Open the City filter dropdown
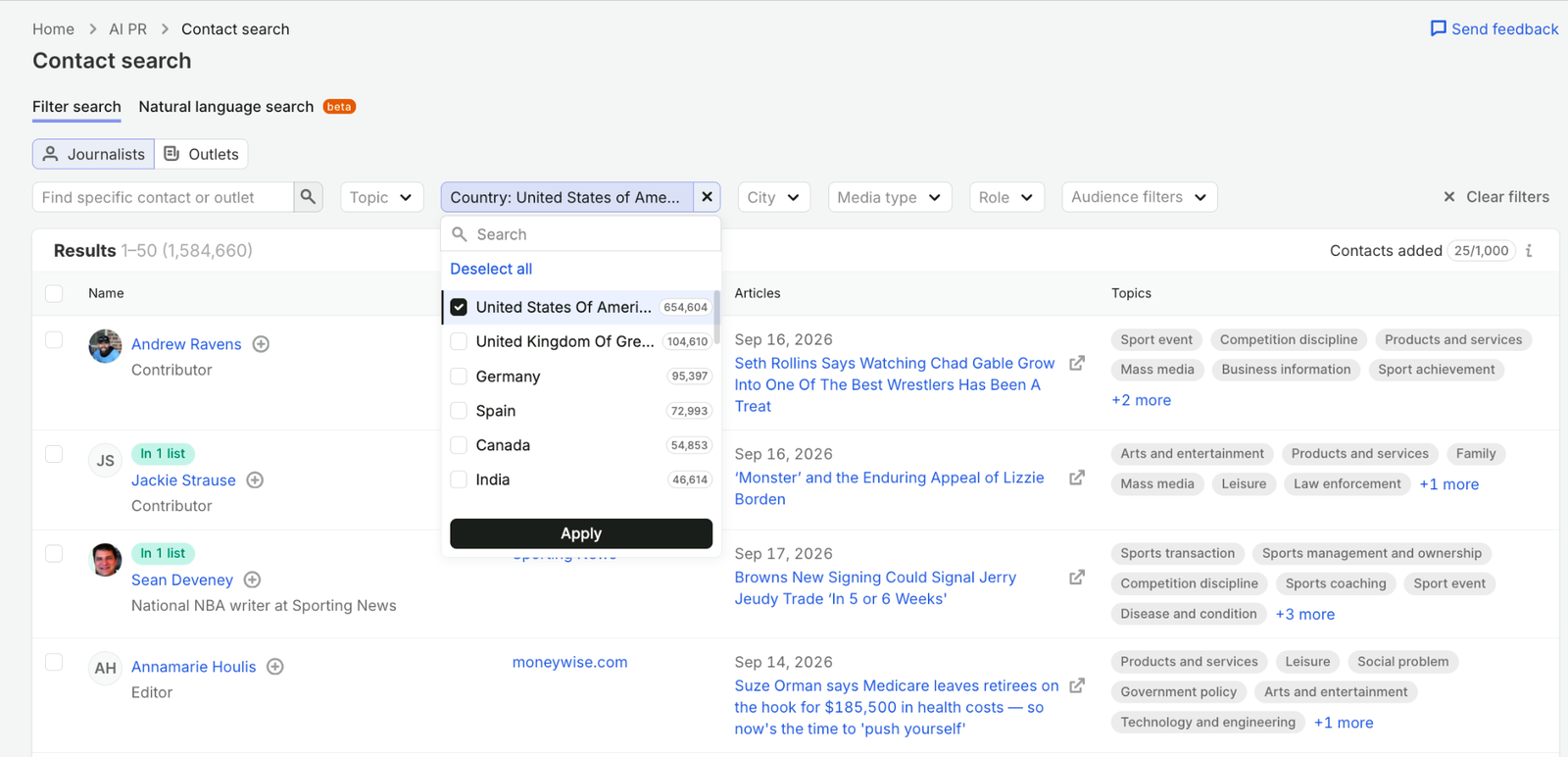 click(x=774, y=197)
